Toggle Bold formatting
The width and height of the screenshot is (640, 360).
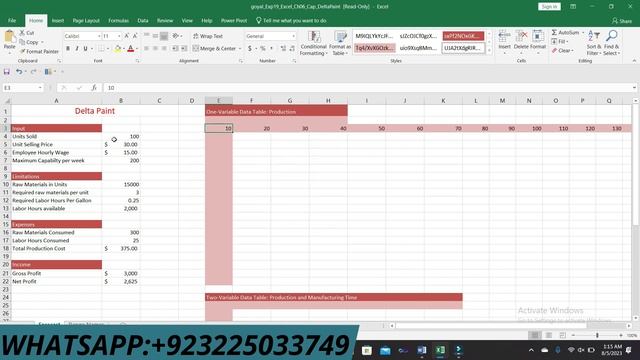click(68, 49)
